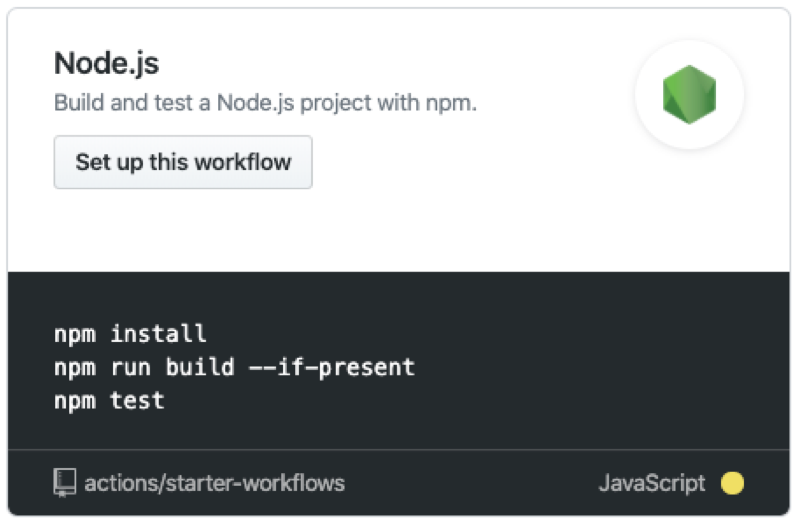Viewport: 796px width, 524px height.
Task: Click the Node.js card title
Action: tap(106, 64)
